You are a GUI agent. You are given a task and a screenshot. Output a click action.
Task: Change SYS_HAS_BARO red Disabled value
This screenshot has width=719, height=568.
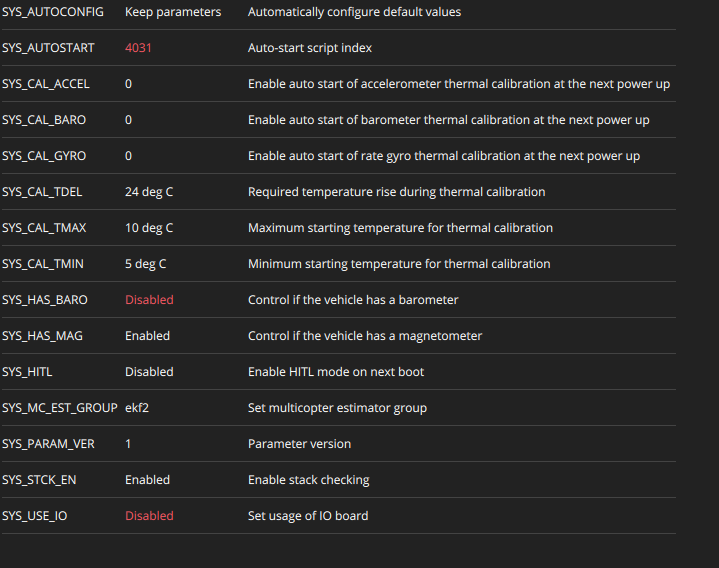(149, 300)
